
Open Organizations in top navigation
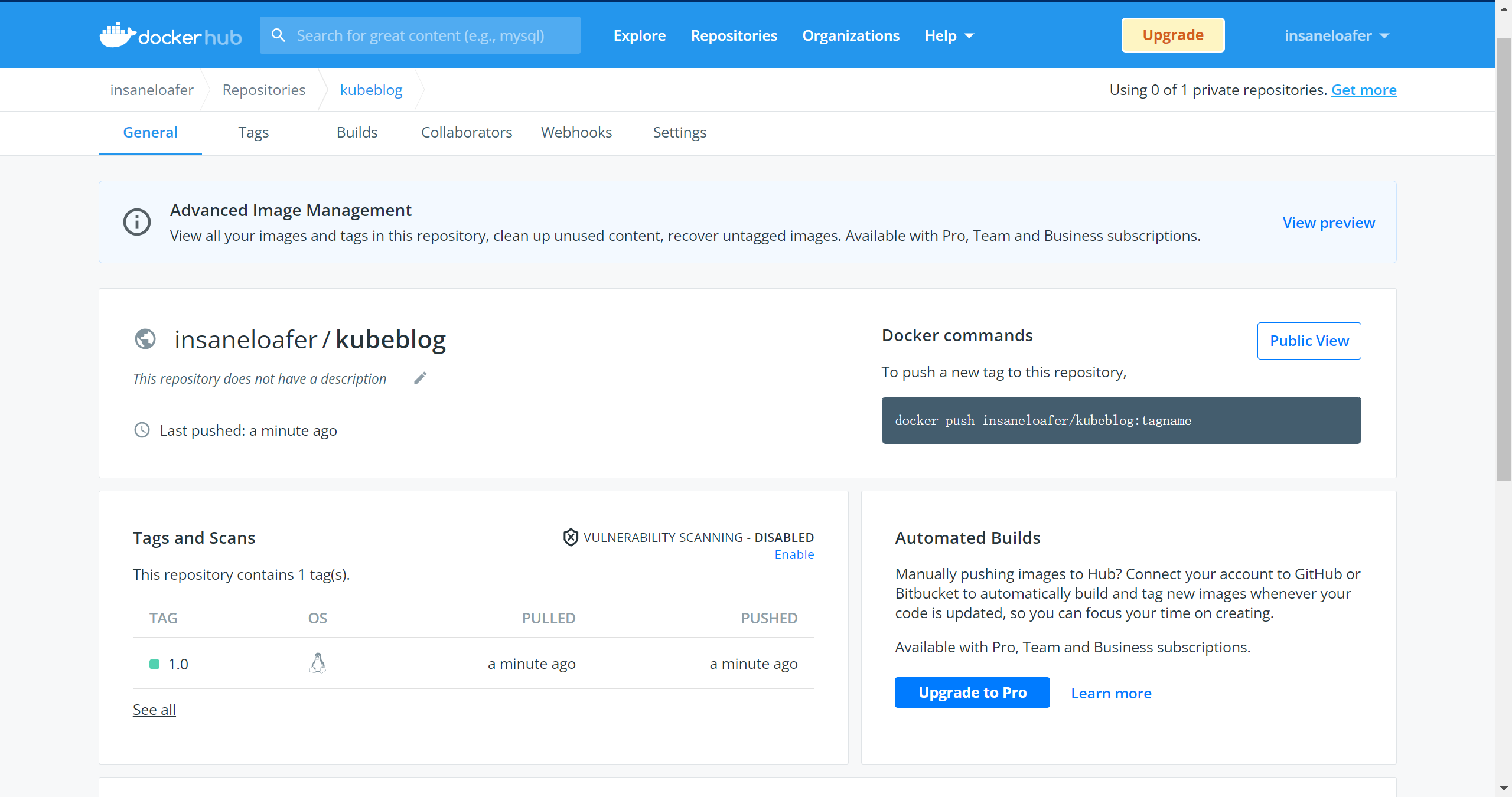[x=850, y=35]
